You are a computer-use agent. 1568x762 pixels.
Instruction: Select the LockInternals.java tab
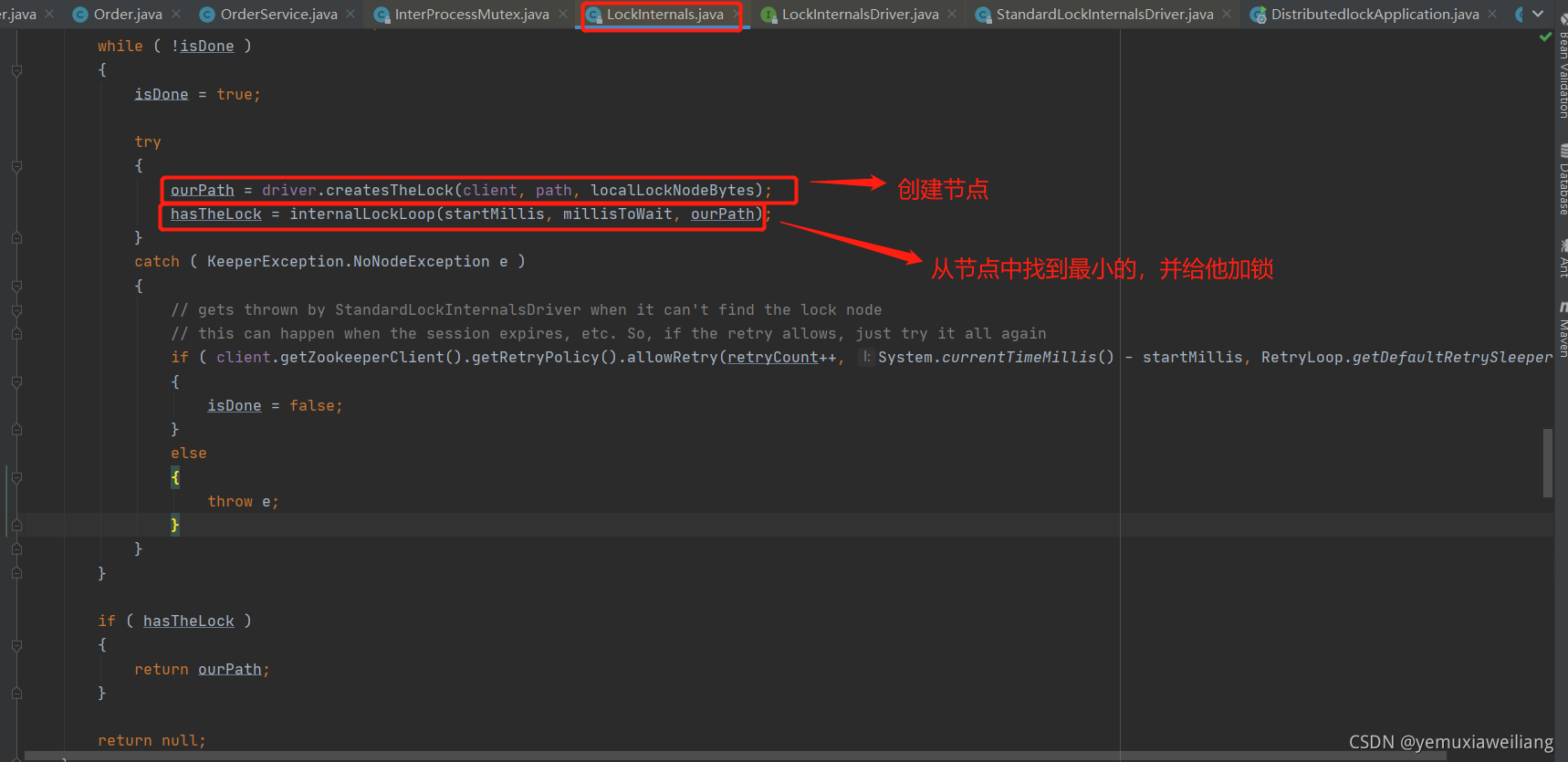click(x=664, y=15)
